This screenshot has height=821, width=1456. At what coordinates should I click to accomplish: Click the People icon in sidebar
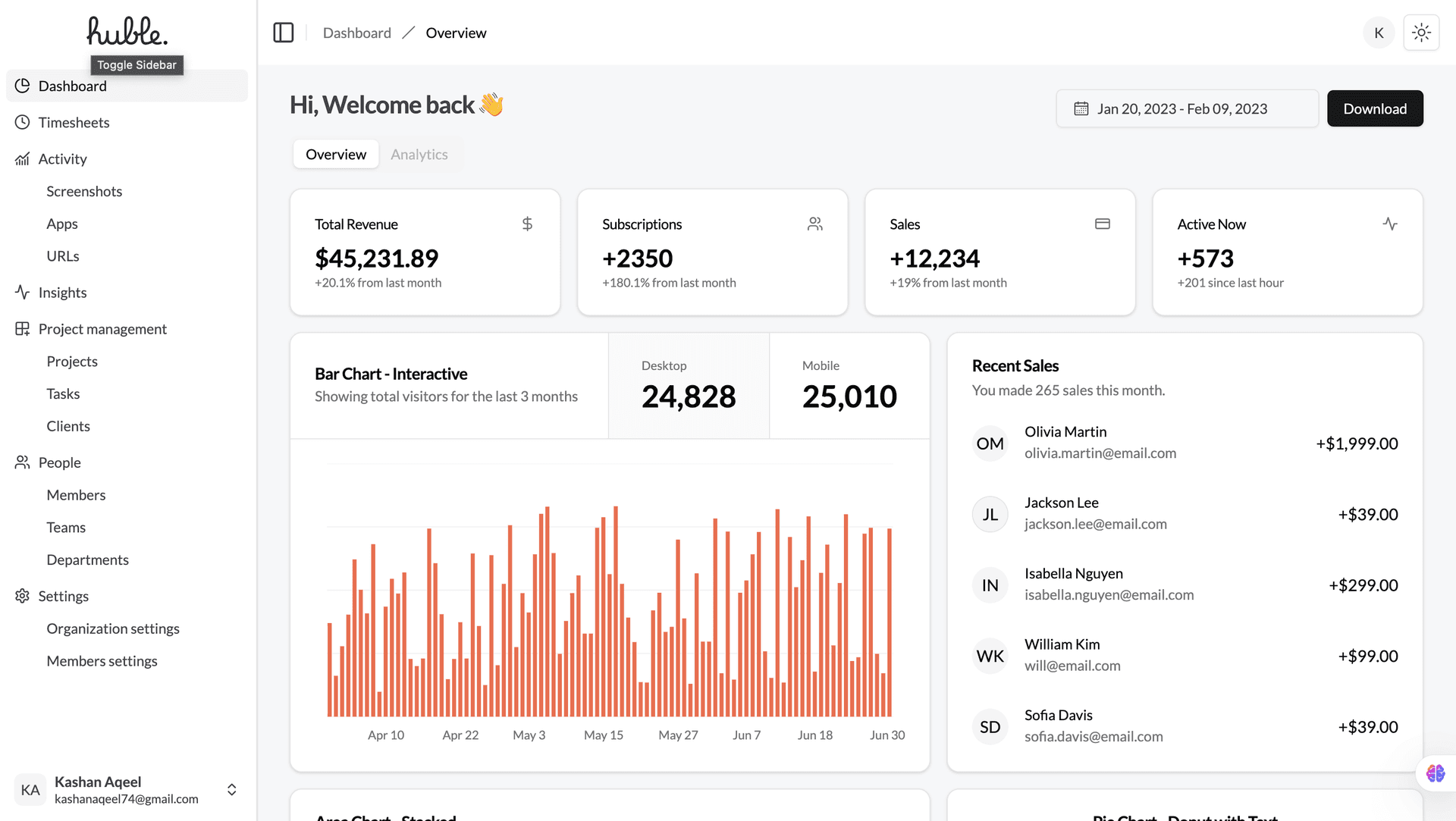pyautogui.click(x=23, y=462)
